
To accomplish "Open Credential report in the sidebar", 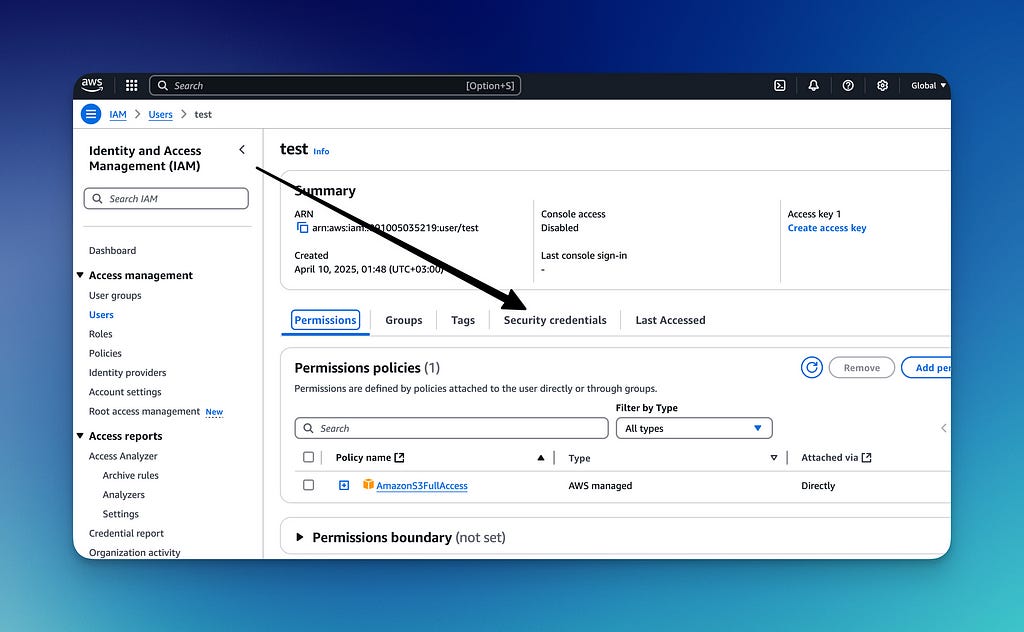I will pos(126,533).
